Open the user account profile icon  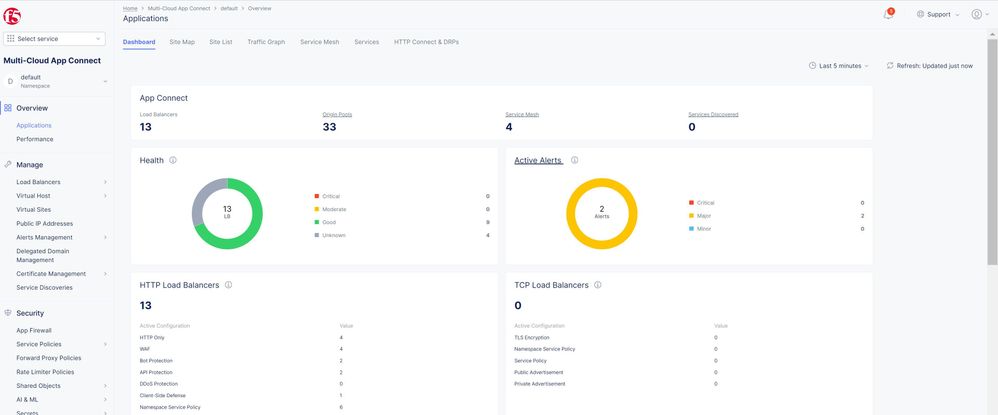pos(976,15)
